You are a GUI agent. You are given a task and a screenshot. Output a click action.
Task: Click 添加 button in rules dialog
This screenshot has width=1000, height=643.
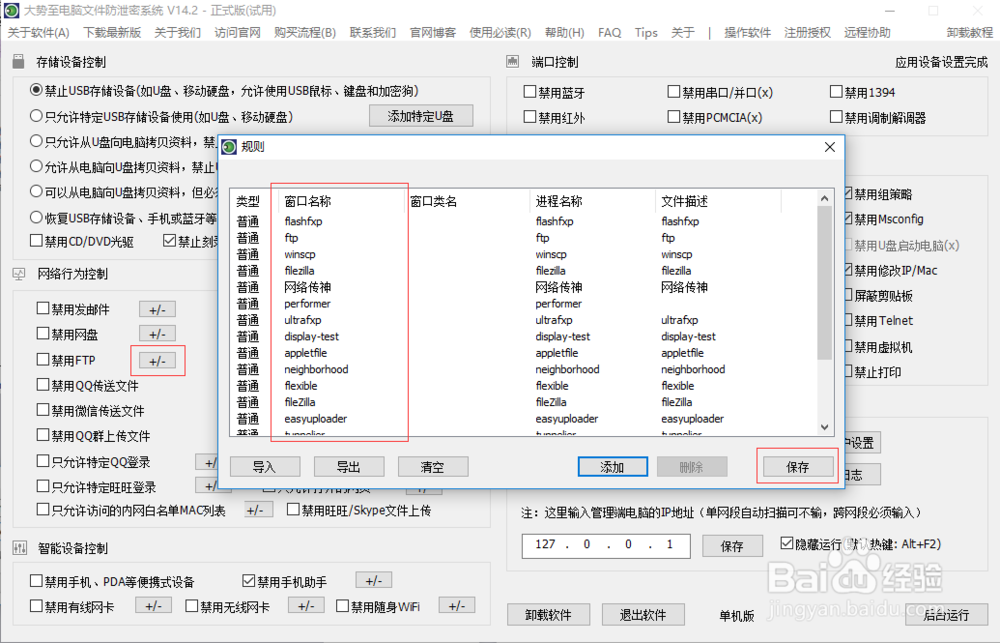point(612,467)
